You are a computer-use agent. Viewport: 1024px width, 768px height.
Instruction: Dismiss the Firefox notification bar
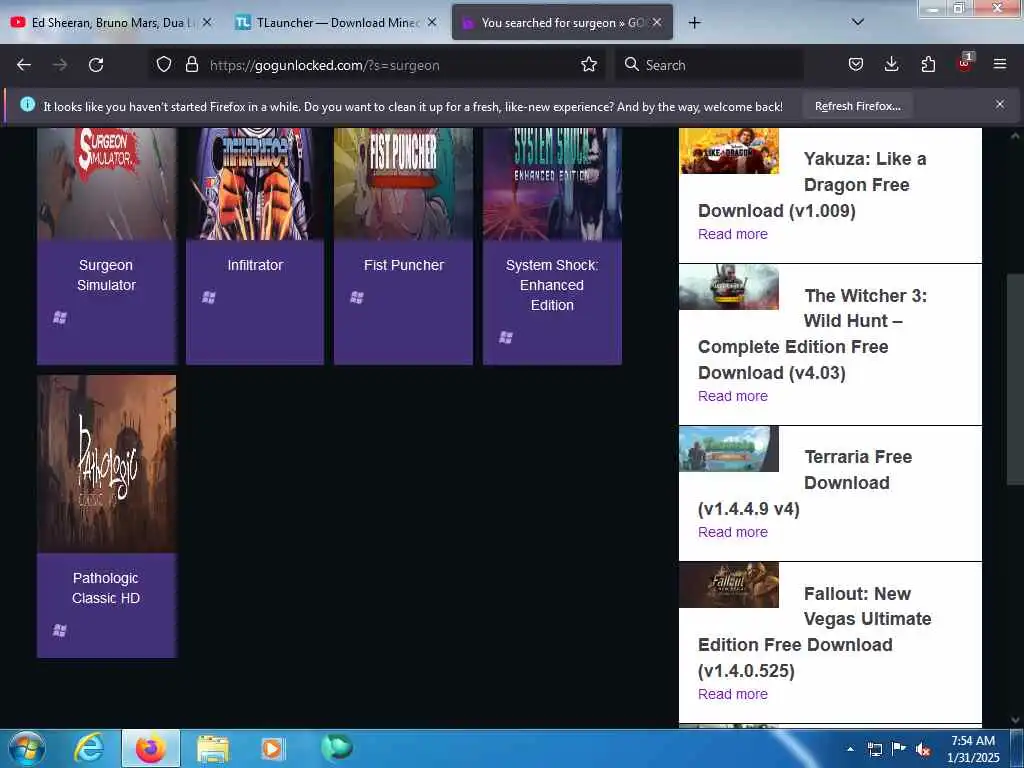[x=999, y=104]
